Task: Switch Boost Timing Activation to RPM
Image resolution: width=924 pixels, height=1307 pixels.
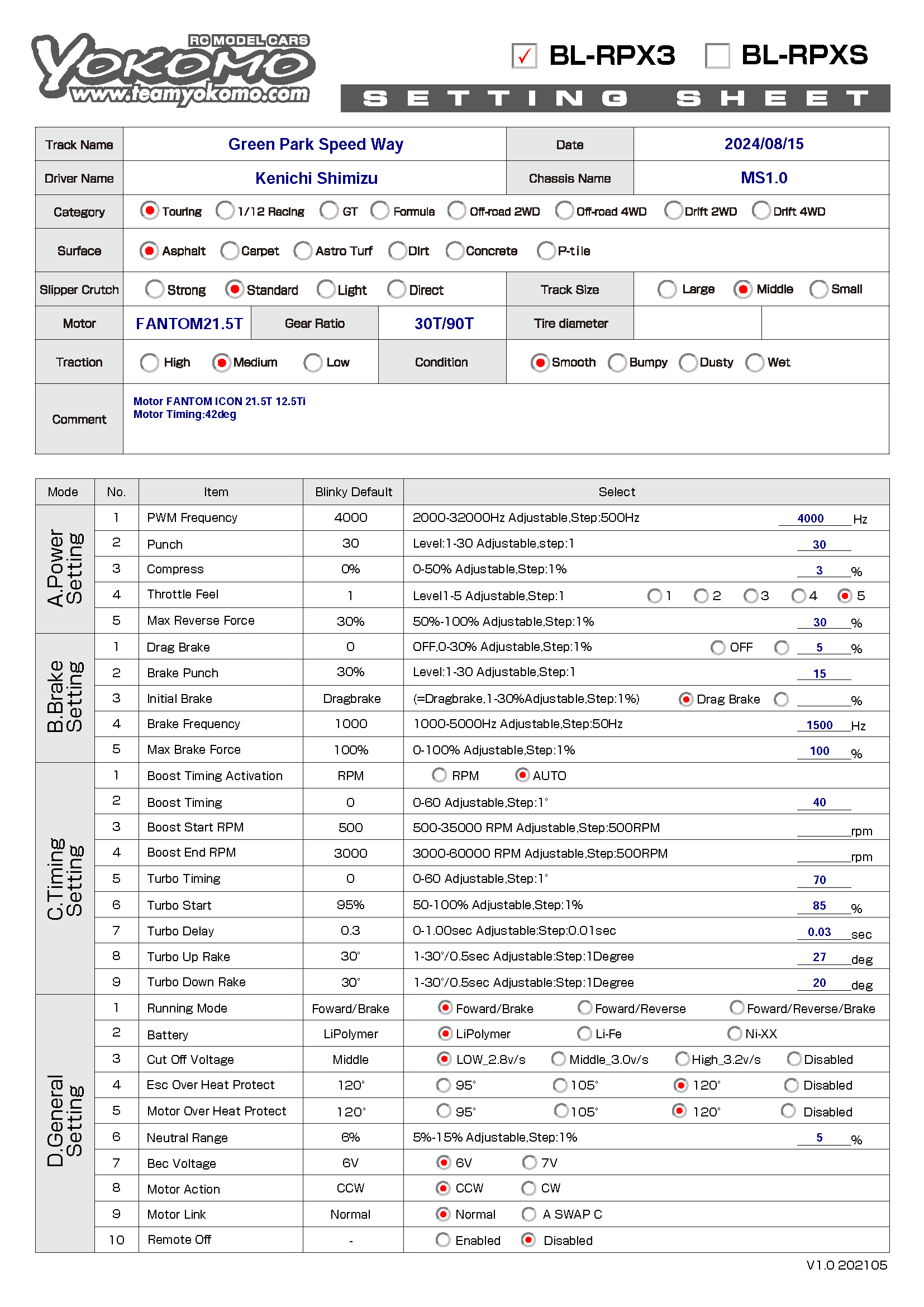Action: coord(439,774)
